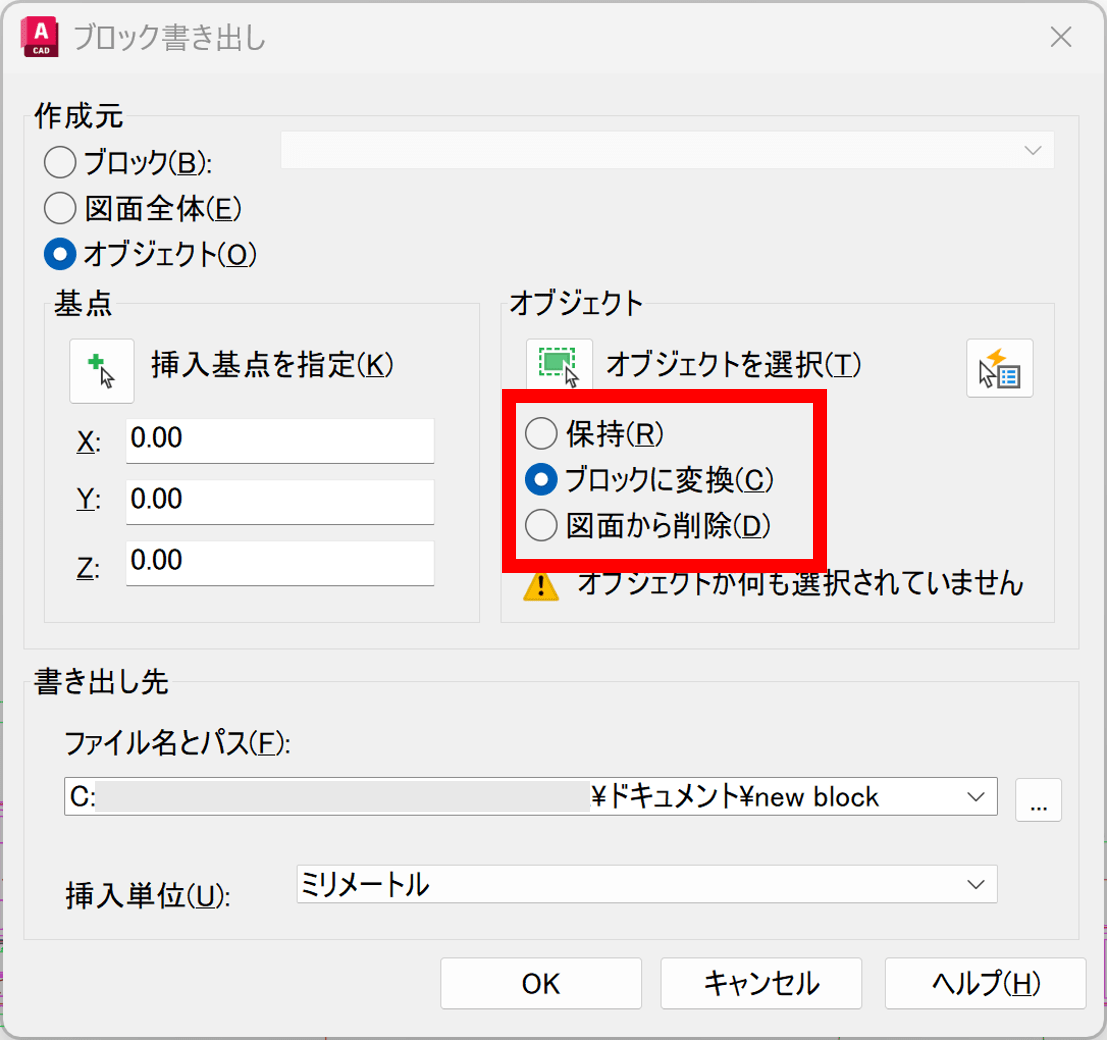Open the 挿入単位 ミリメートル dropdown

point(975,884)
